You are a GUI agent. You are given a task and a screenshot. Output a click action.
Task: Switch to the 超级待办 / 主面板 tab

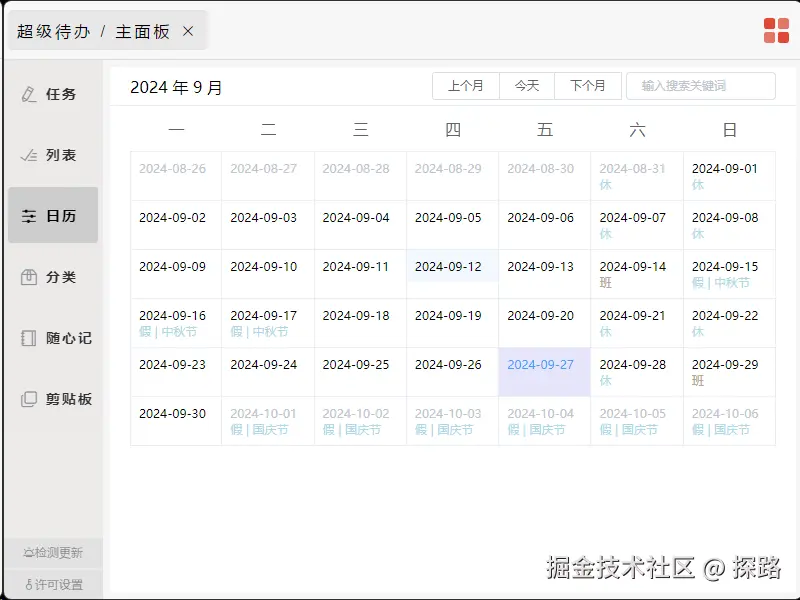point(108,31)
